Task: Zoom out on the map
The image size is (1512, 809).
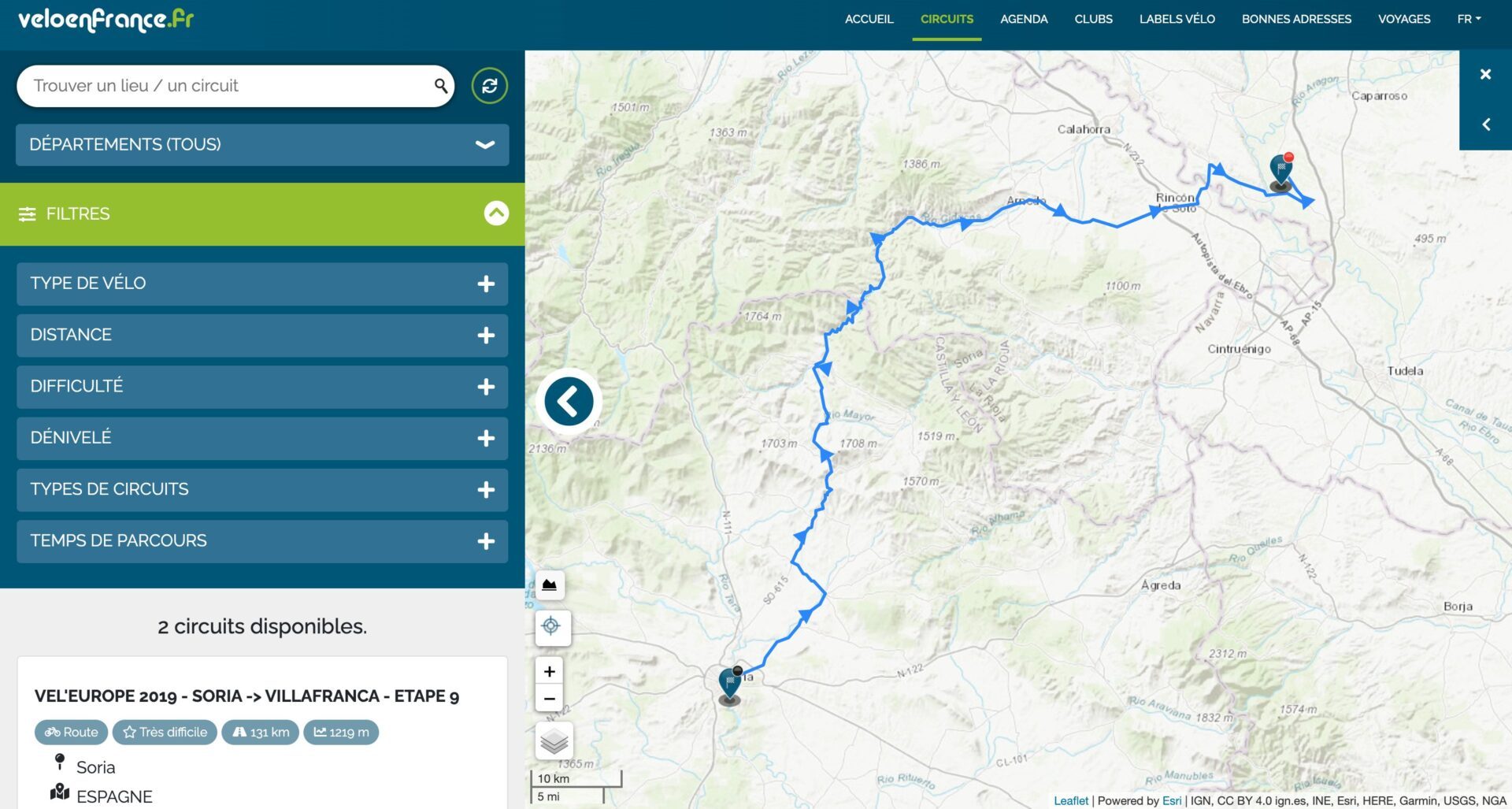Action: click(x=550, y=699)
